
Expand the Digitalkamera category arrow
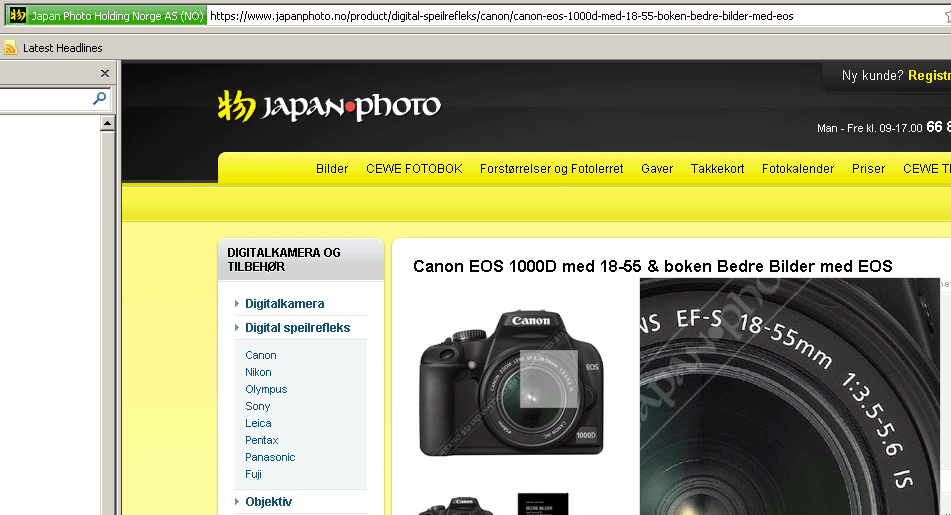tap(237, 303)
